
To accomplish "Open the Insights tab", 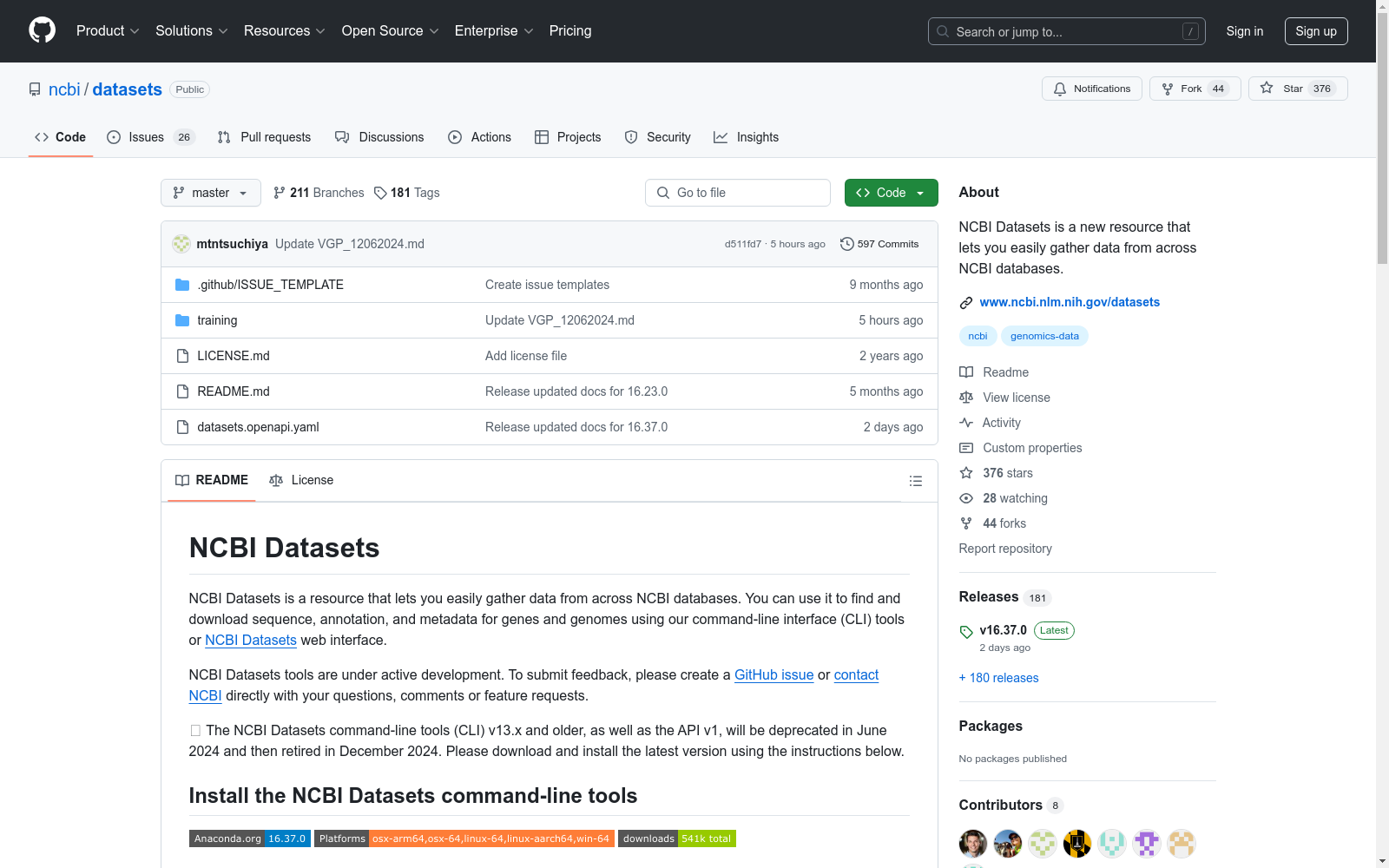I will pyautogui.click(x=747, y=137).
